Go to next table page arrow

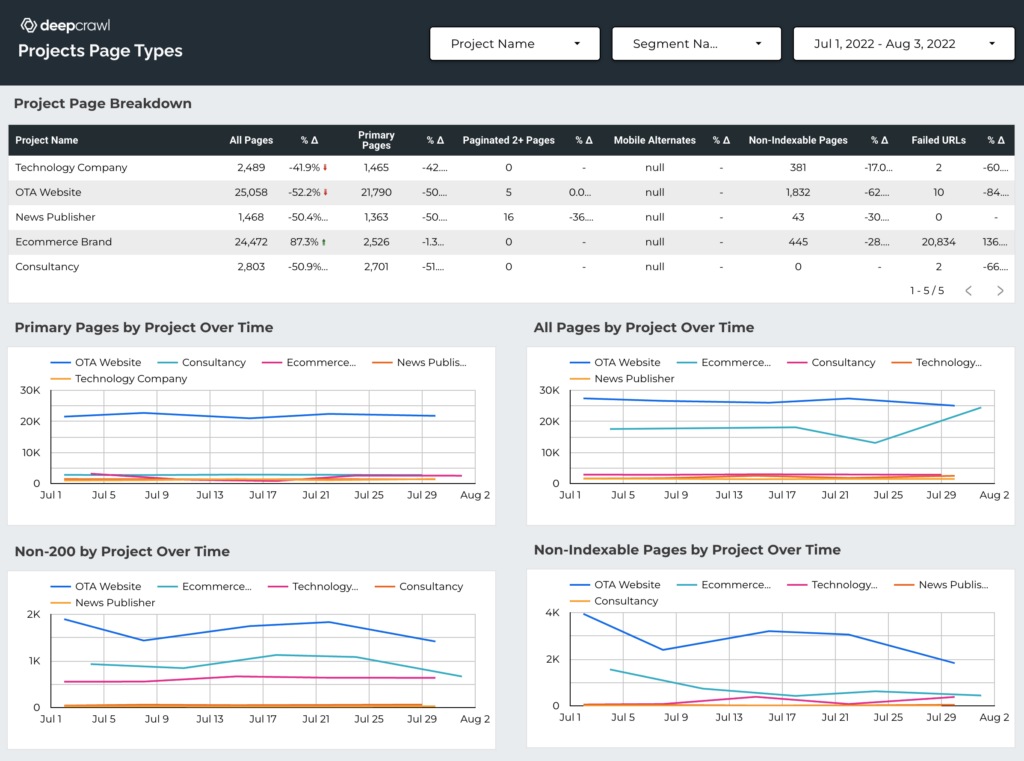click(1000, 291)
